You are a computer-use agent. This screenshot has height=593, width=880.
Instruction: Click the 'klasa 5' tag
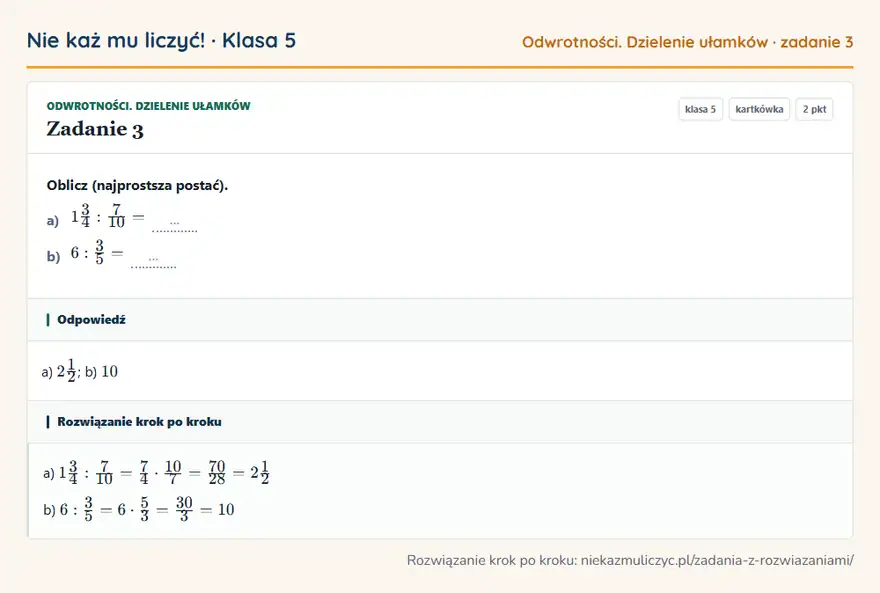(x=700, y=109)
